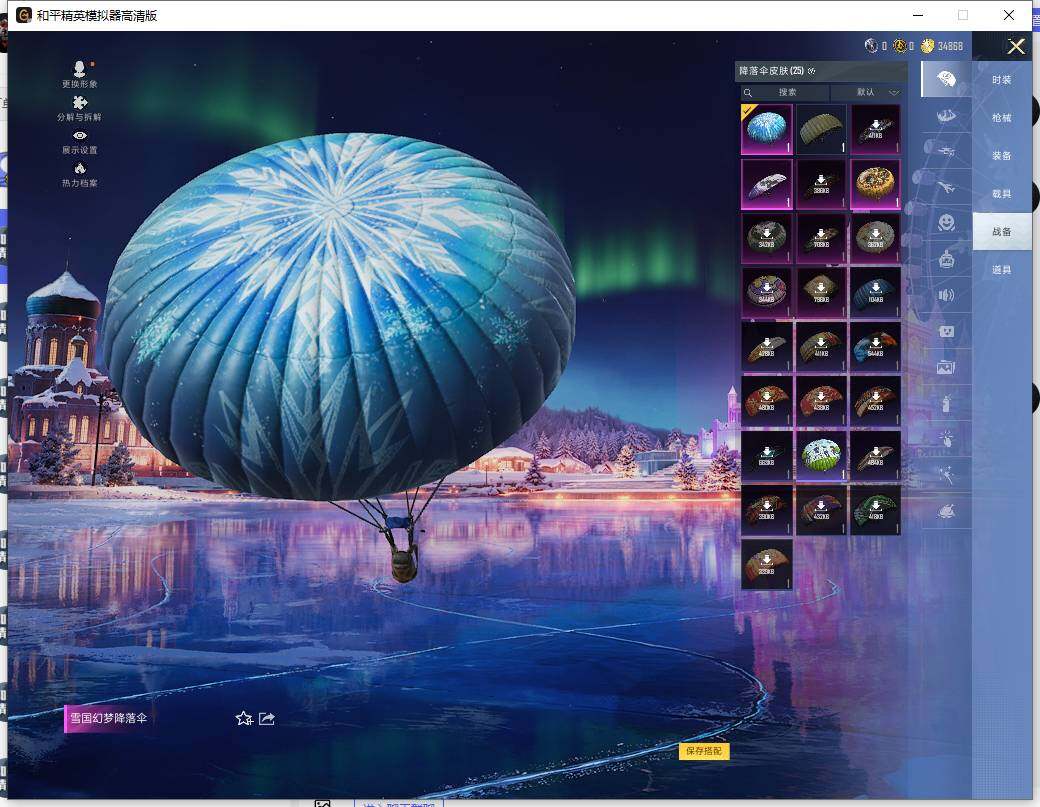Click the yellow 保存搭配 button
This screenshot has width=1040, height=807.
704,751
